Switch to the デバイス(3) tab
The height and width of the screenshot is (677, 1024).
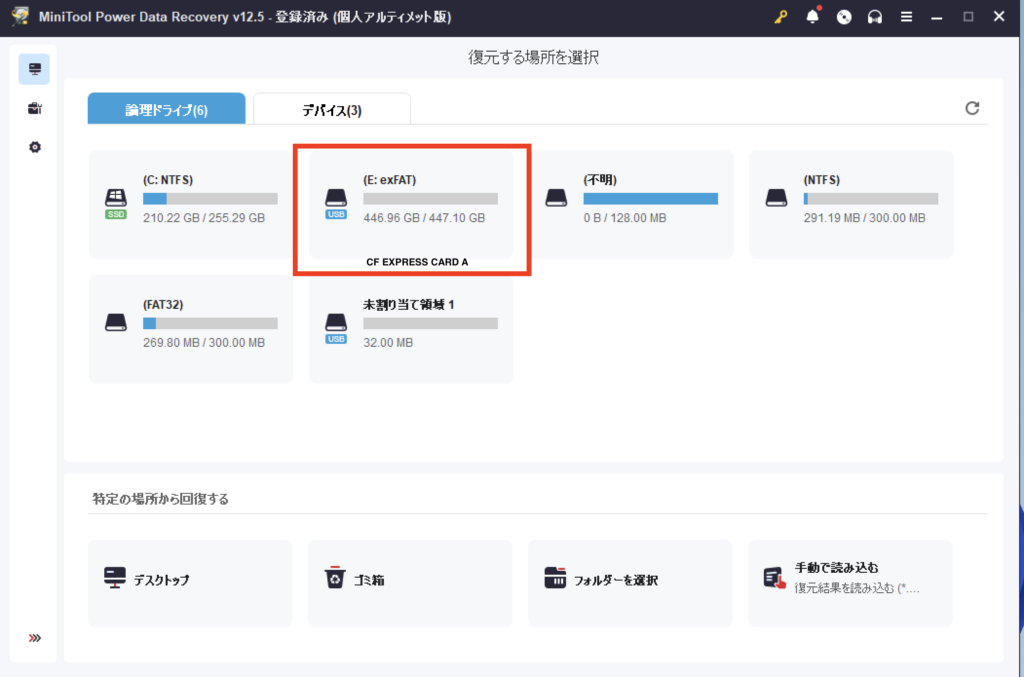coord(332,108)
